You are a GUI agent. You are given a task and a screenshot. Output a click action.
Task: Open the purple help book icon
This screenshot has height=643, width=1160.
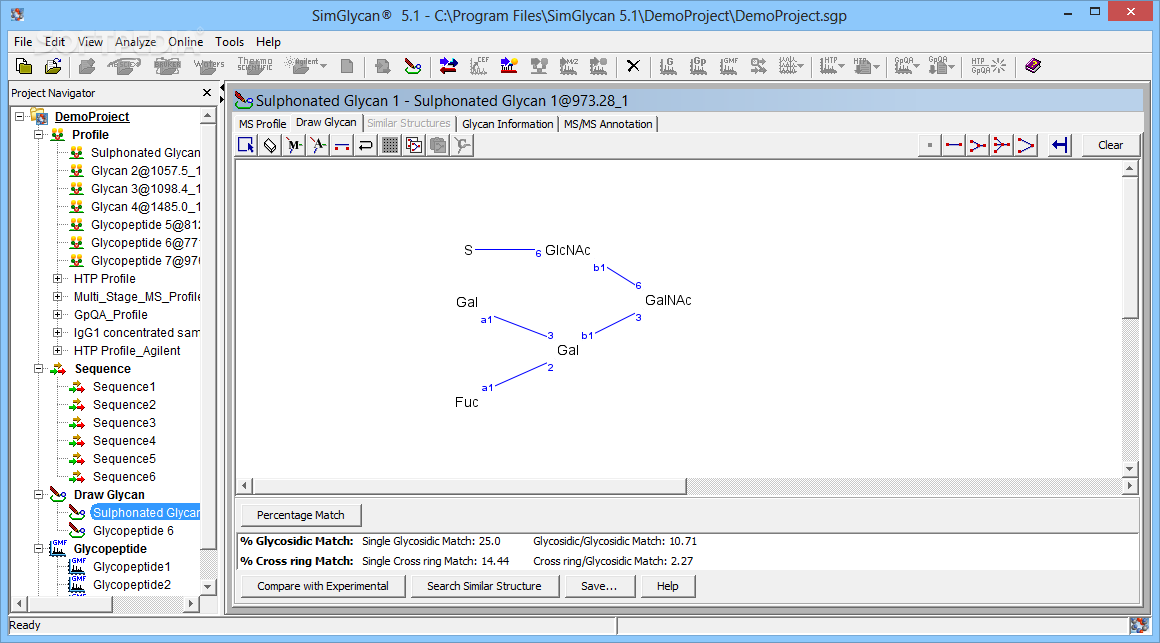tap(1033, 67)
